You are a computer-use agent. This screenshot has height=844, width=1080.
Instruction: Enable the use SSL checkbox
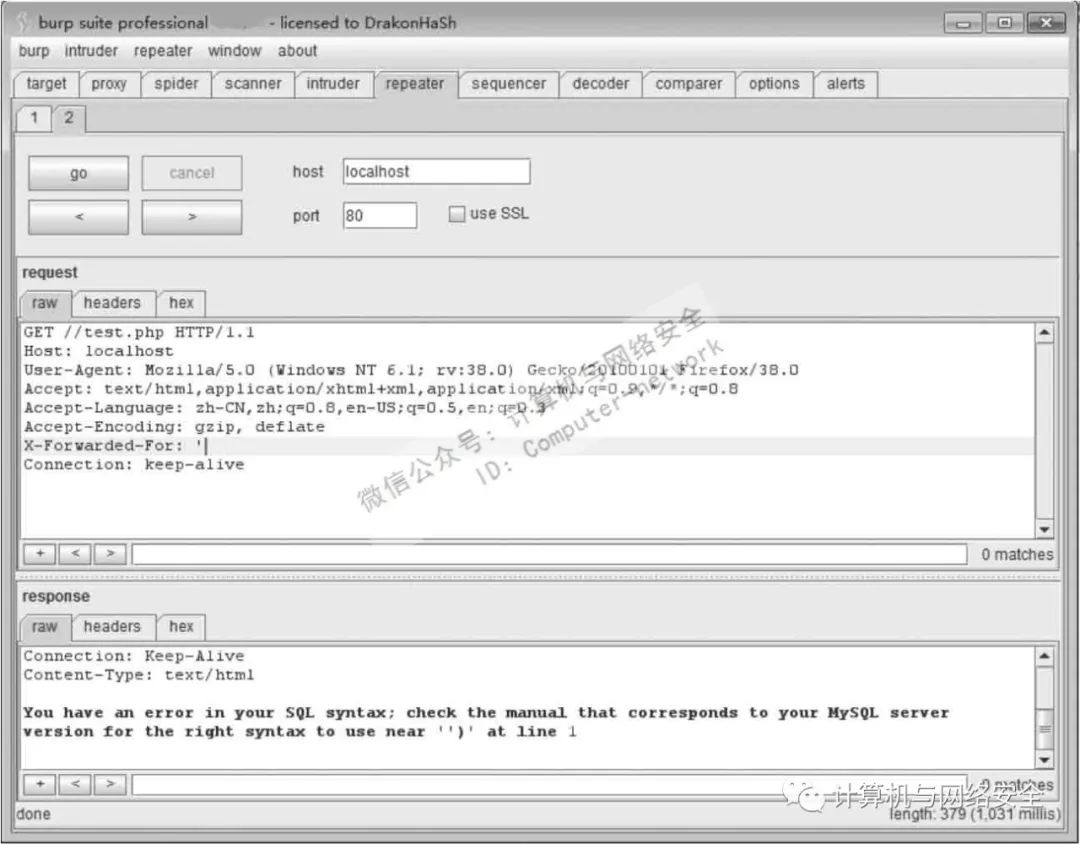pyautogui.click(x=456, y=214)
